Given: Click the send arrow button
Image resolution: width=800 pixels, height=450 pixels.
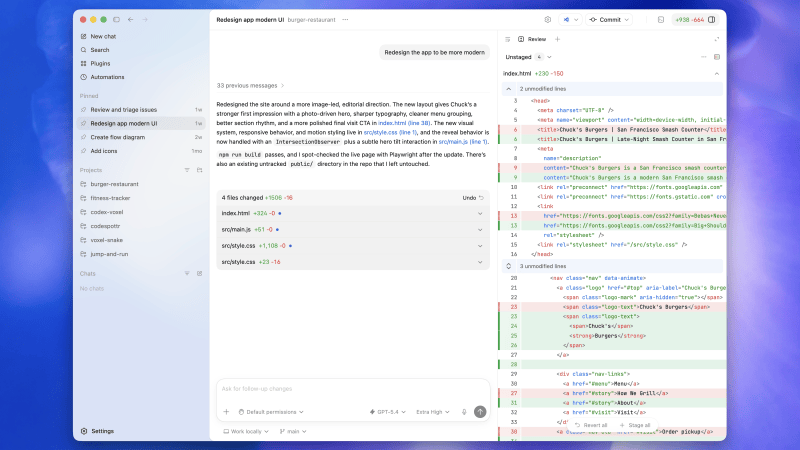Looking at the screenshot, I should click(480, 412).
